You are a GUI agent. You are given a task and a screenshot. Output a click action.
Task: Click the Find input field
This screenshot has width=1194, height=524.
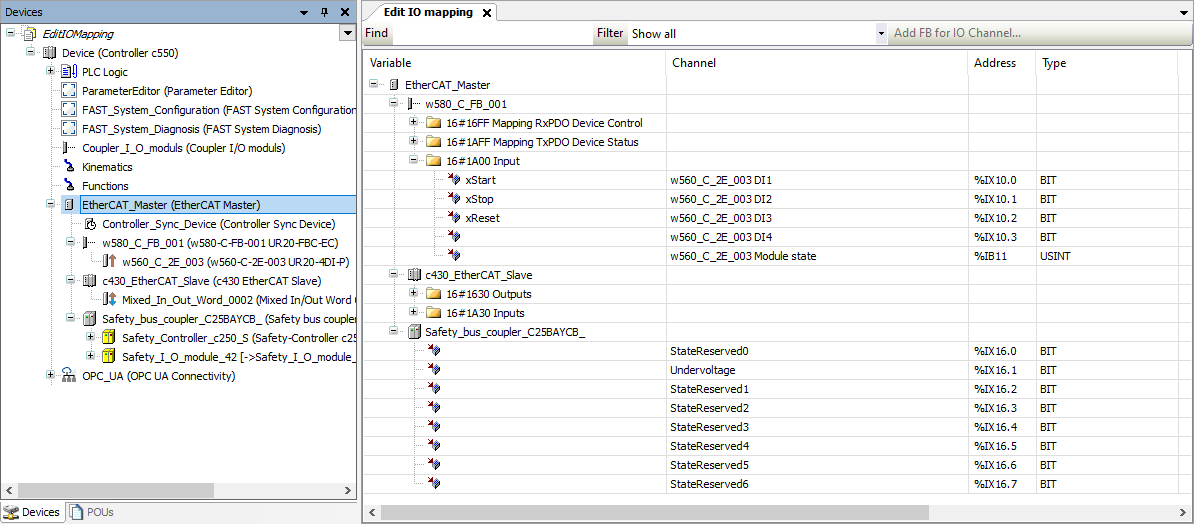[491, 34]
